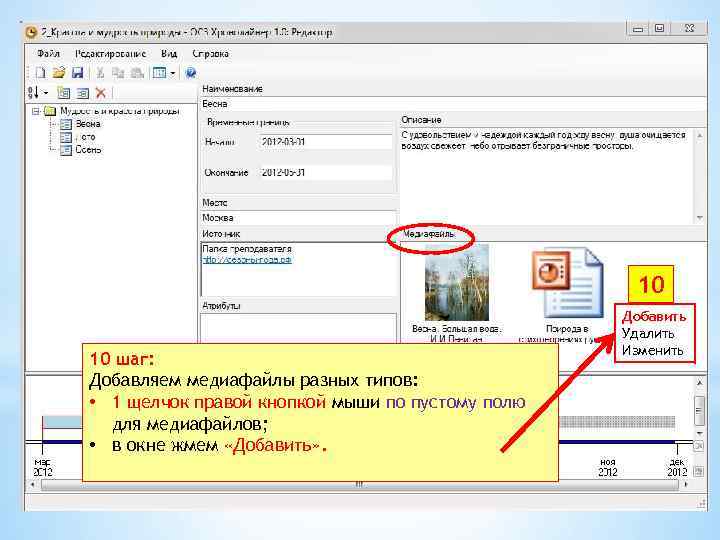Open a file using the folder toolbar icon

(59, 73)
